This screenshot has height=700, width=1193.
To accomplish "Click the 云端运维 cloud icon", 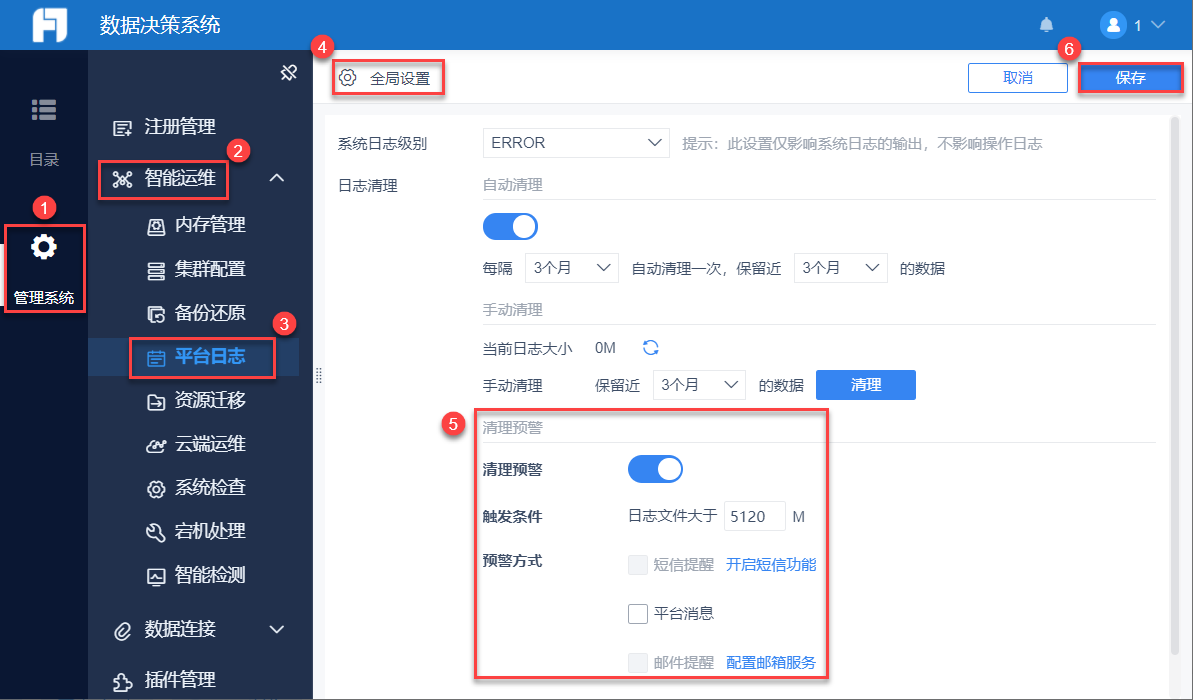I will coord(156,445).
